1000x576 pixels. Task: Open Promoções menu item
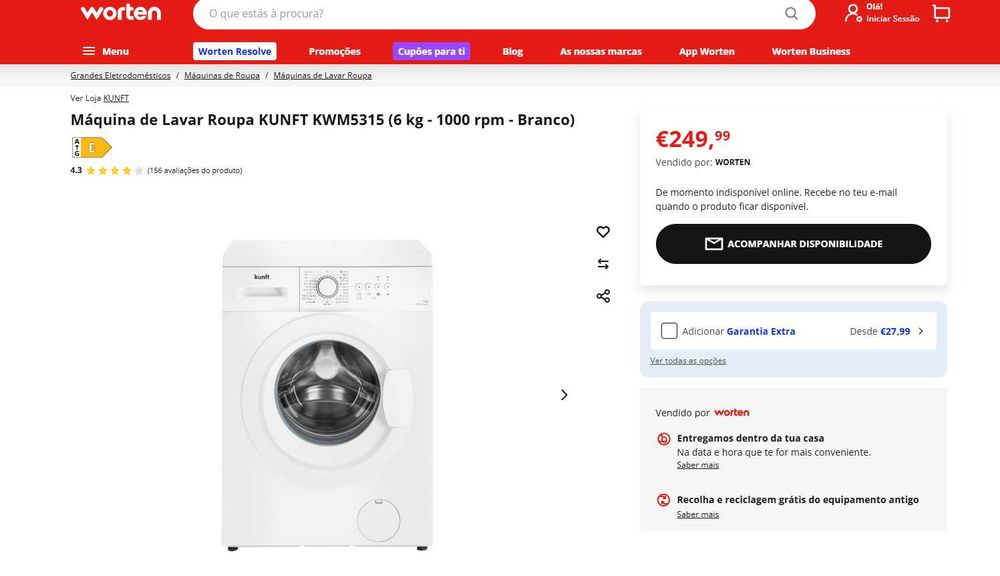334,51
